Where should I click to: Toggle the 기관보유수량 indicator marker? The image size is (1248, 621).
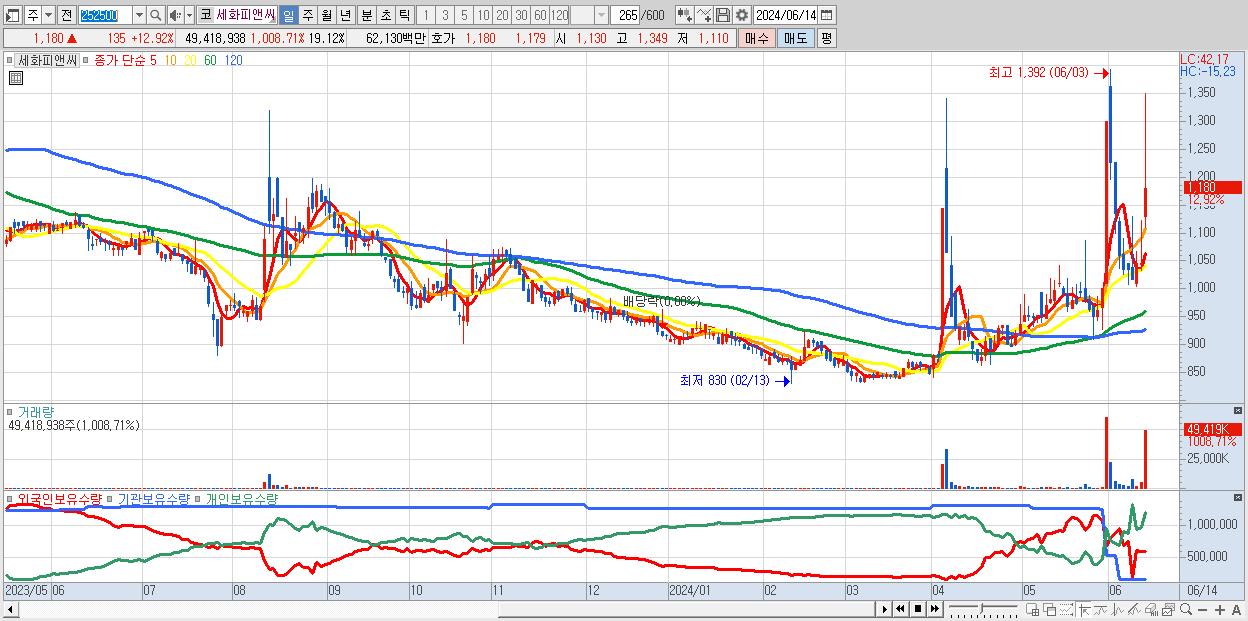(110, 498)
